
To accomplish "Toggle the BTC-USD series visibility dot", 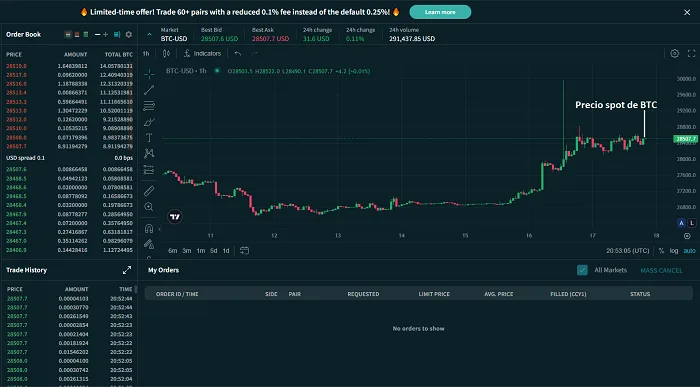I will coord(217,71).
